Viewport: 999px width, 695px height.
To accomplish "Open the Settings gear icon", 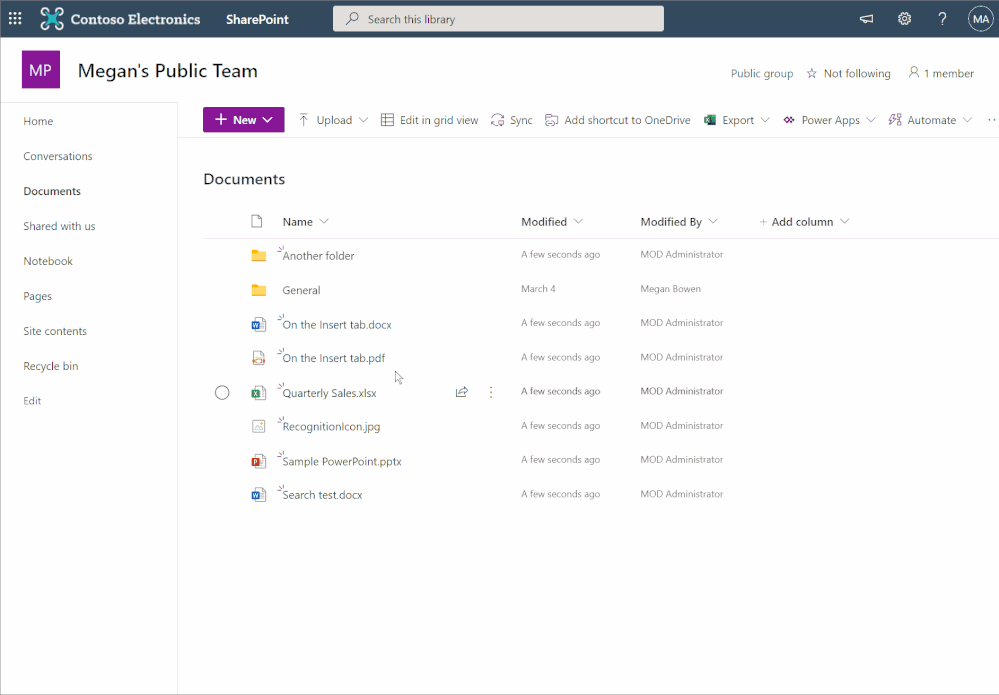I will point(904,18).
